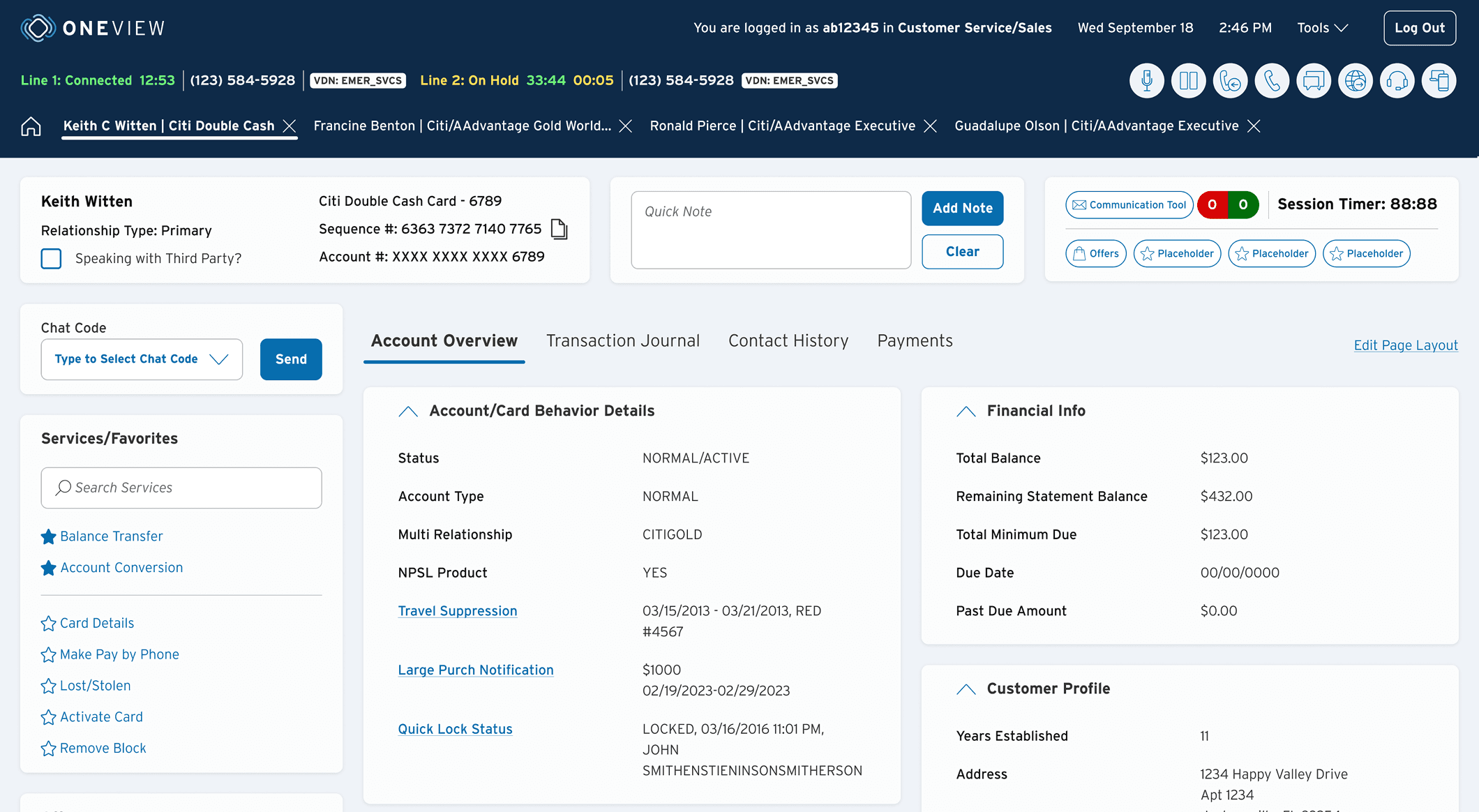Open Large Purch Notification link

point(476,670)
